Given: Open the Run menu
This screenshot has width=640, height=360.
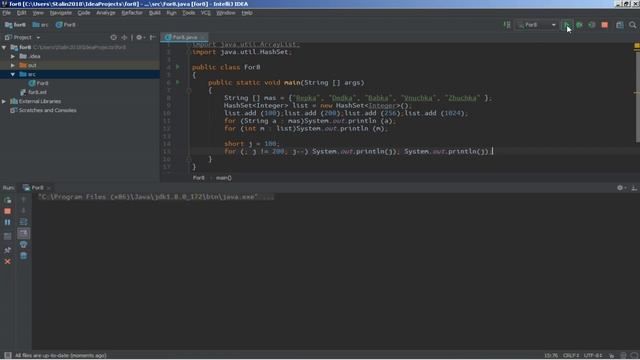Looking at the screenshot, I should pyautogui.click(x=171, y=13).
